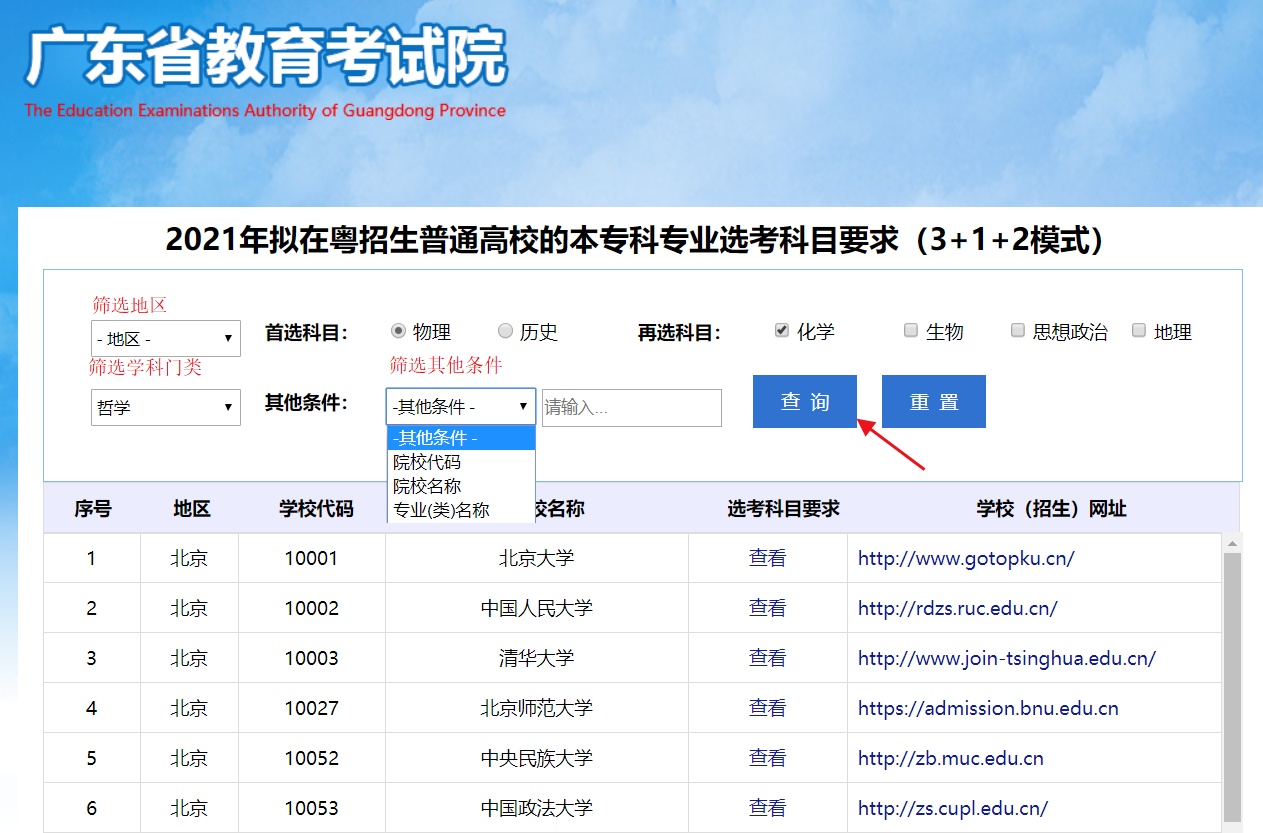Open 查看 link for 北京大学
Viewport: 1263px width, 833px height.
[x=767, y=558]
